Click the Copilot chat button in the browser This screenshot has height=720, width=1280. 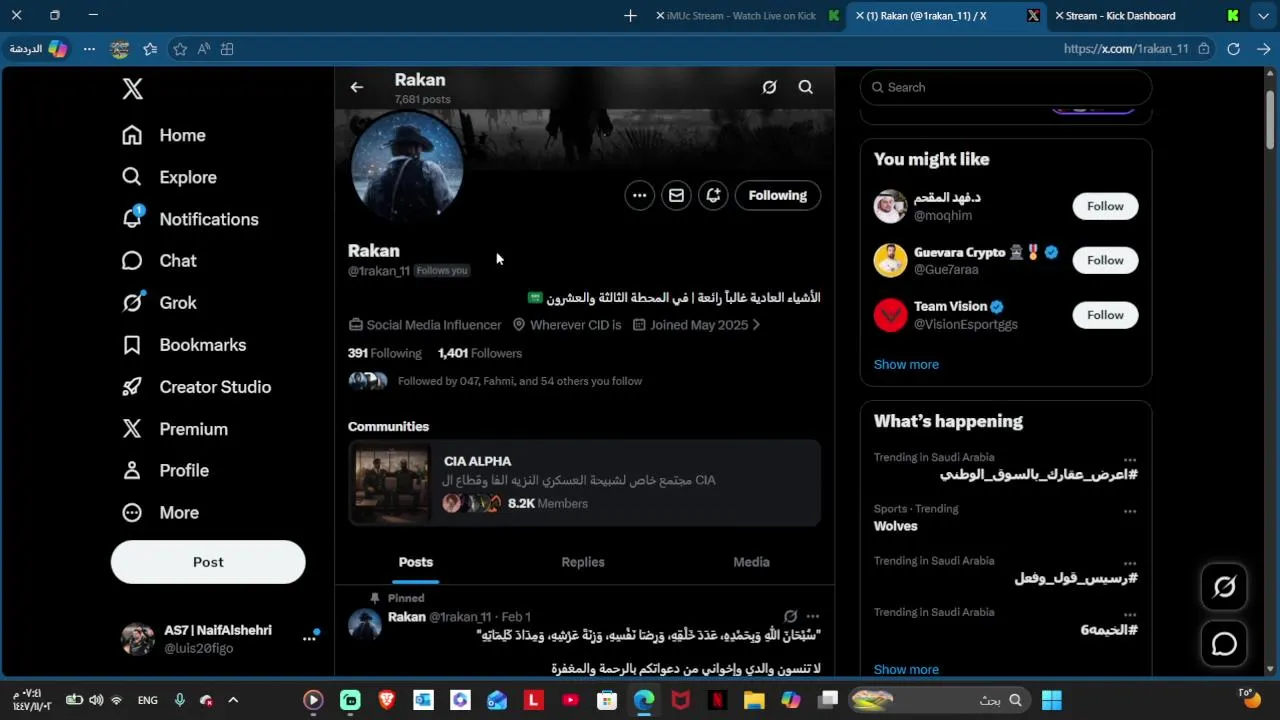[x=39, y=49]
